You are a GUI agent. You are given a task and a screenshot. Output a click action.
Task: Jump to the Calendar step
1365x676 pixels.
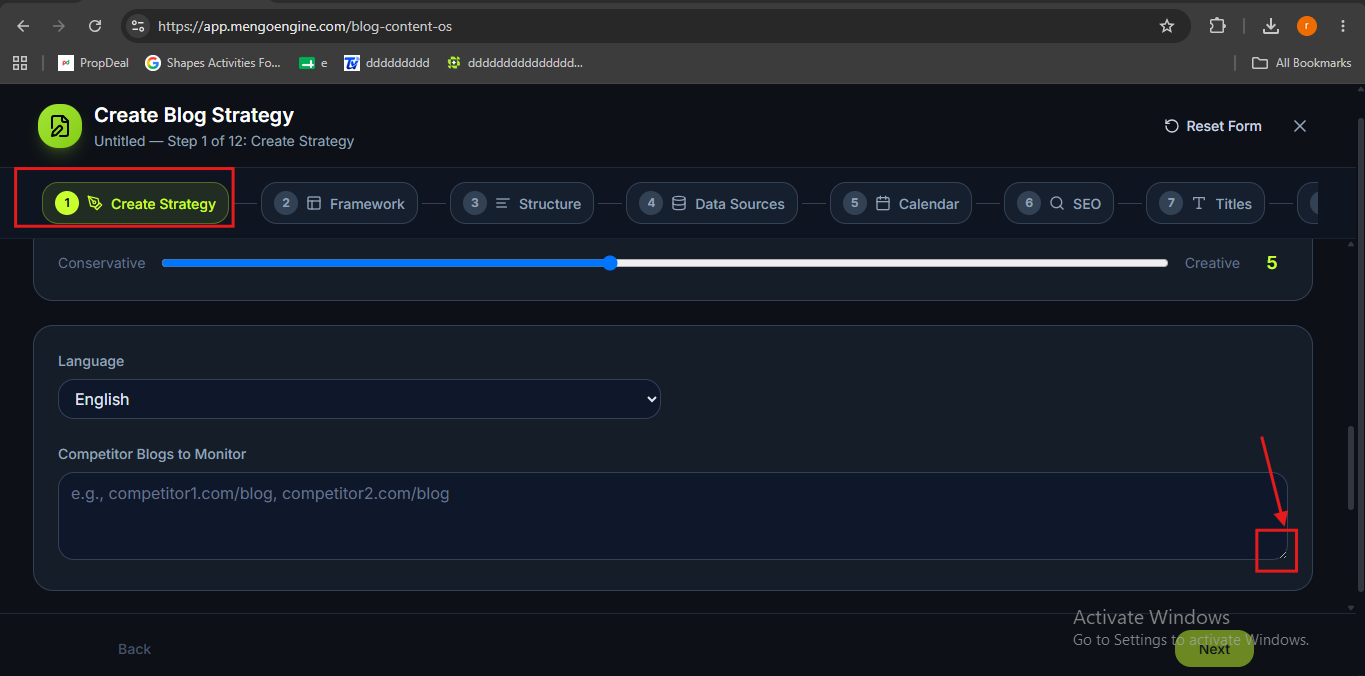click(901, 203)
